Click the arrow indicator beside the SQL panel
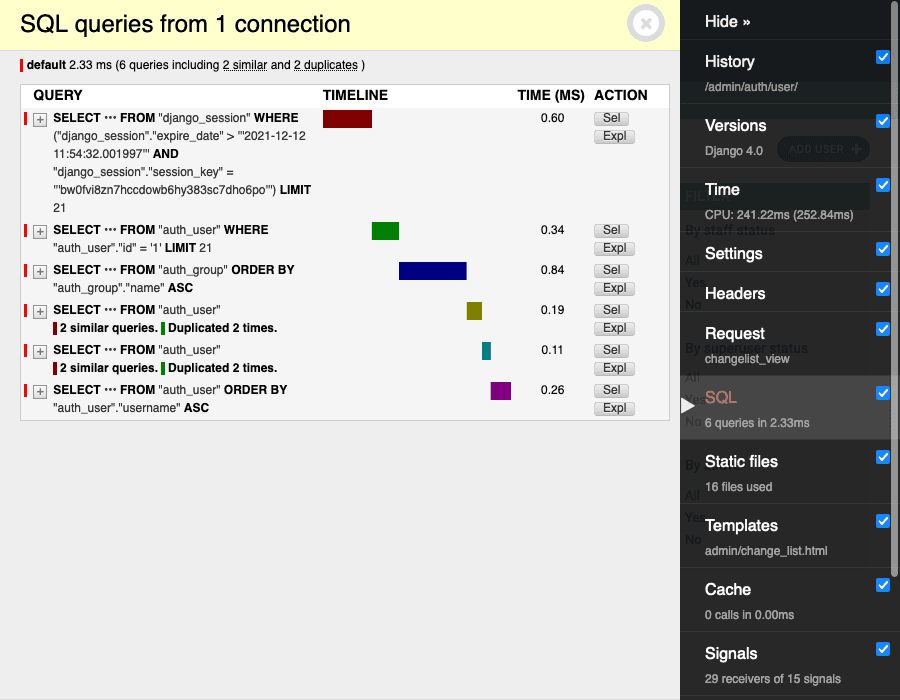Viewport: 900px width, 700px height. [x=686, y=405]
